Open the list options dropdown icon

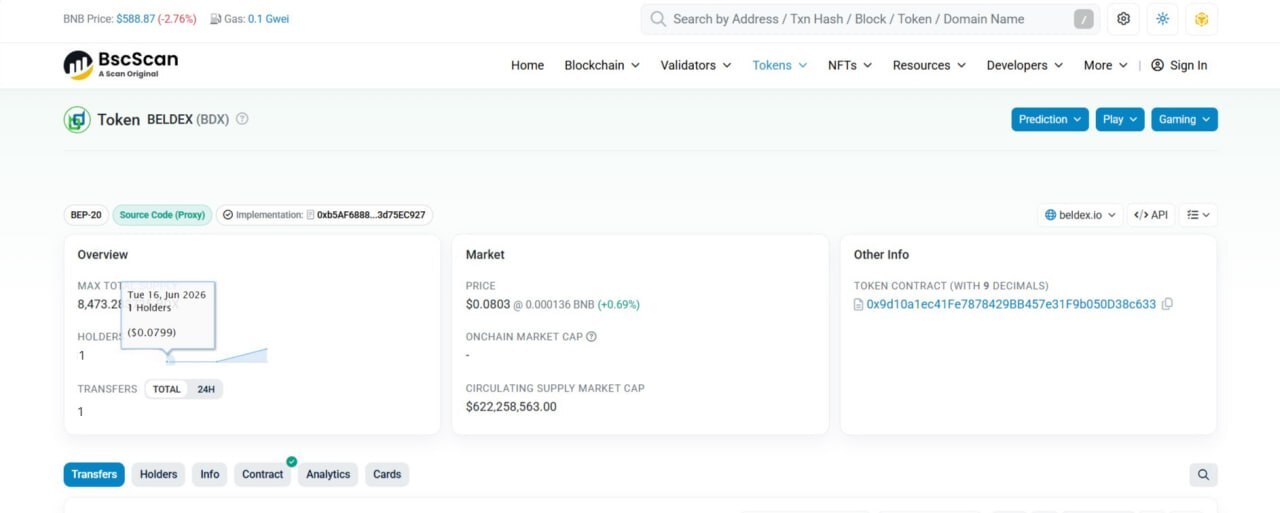coord(1198,215)
